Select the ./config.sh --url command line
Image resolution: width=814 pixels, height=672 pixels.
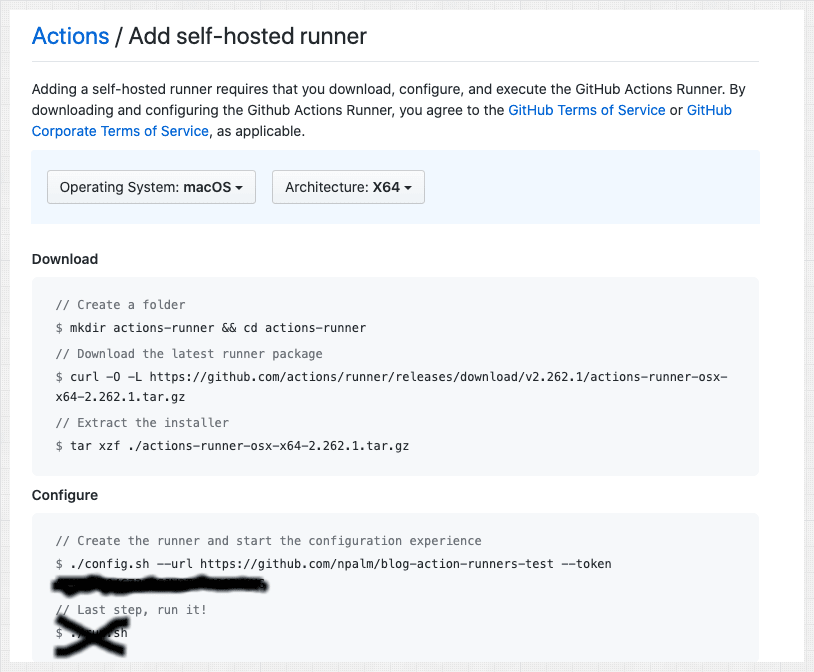tap(334, 564)
